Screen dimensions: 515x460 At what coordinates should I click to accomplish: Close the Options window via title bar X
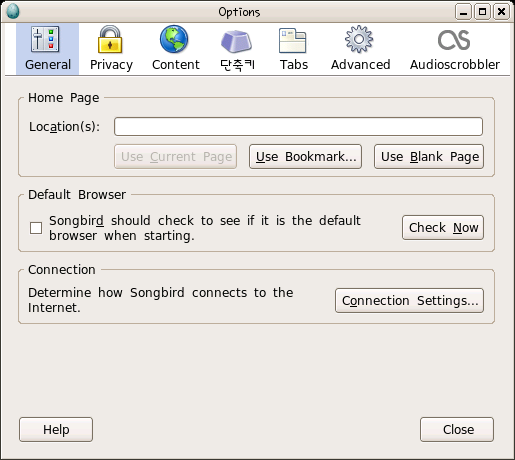click(501, 12)
